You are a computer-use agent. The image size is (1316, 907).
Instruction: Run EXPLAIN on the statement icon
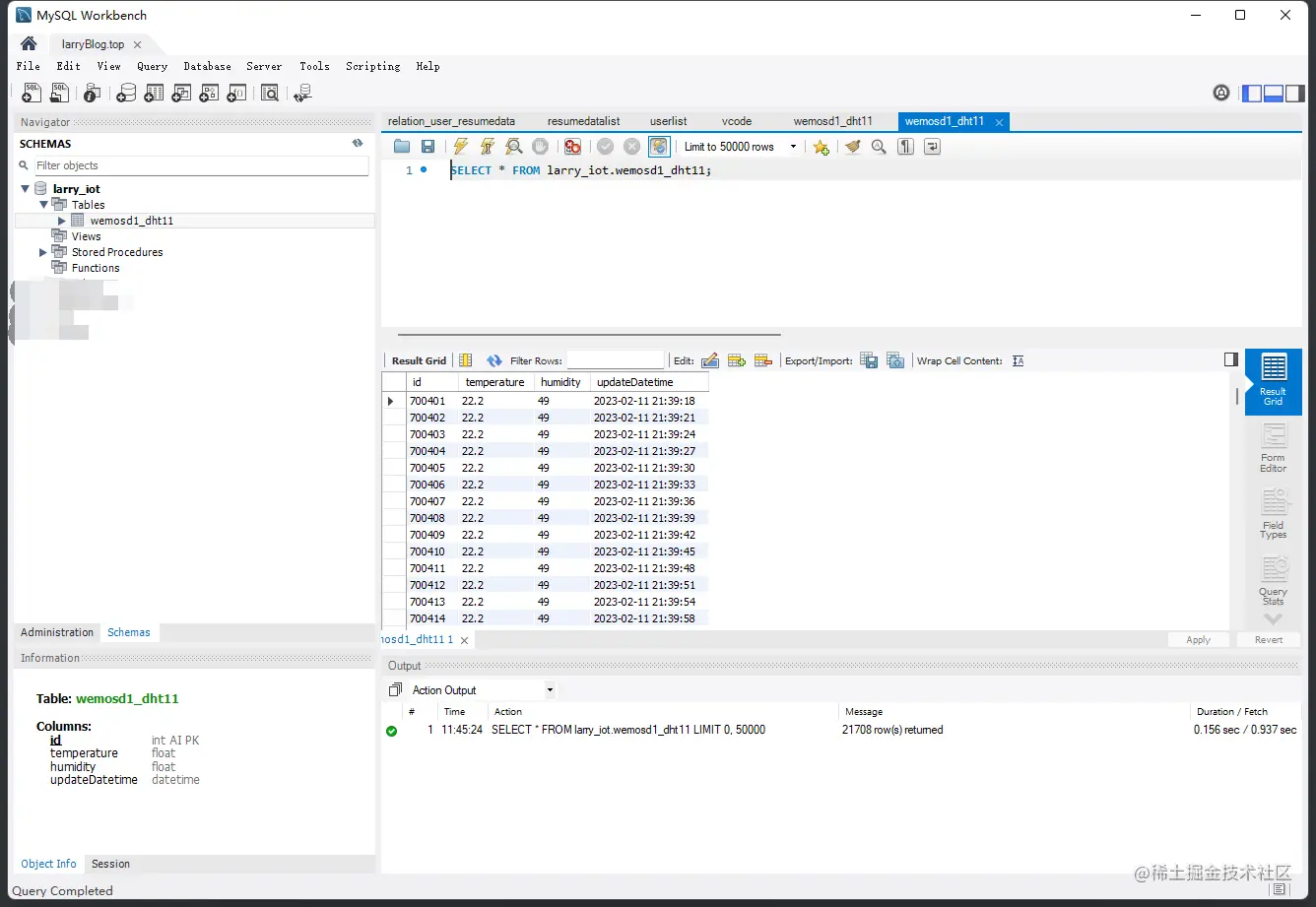pos(513,147)
